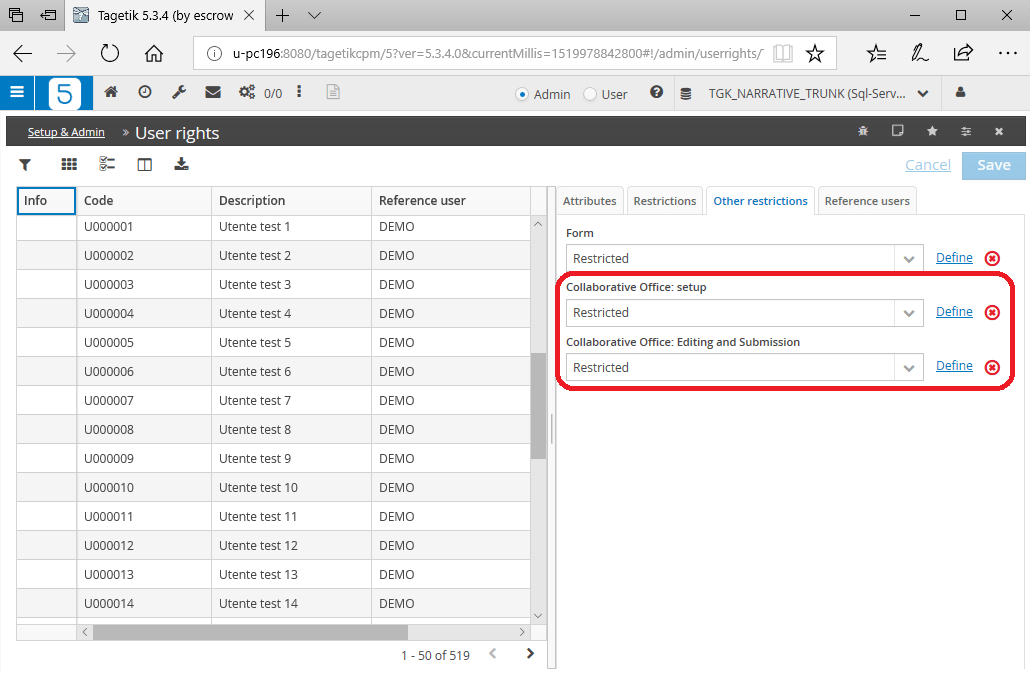Go to next page of user list
The image size is (1030, 674).
(x=530, y=654)
